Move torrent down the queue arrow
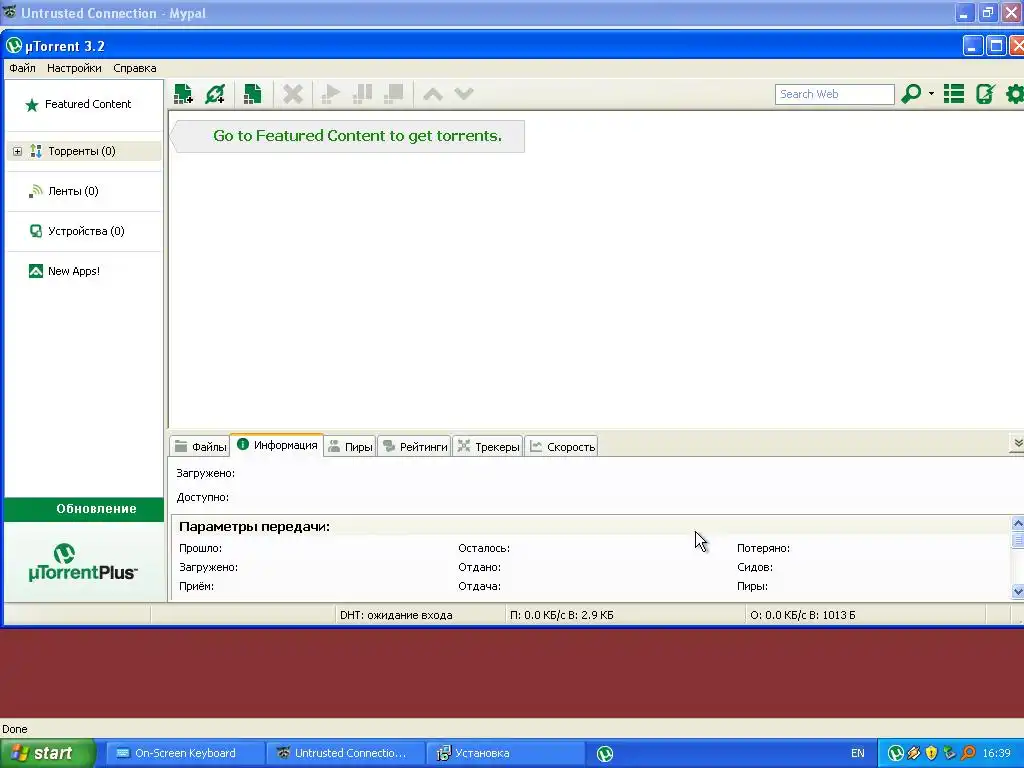The image size is (1024, 768). pos(464,94)
